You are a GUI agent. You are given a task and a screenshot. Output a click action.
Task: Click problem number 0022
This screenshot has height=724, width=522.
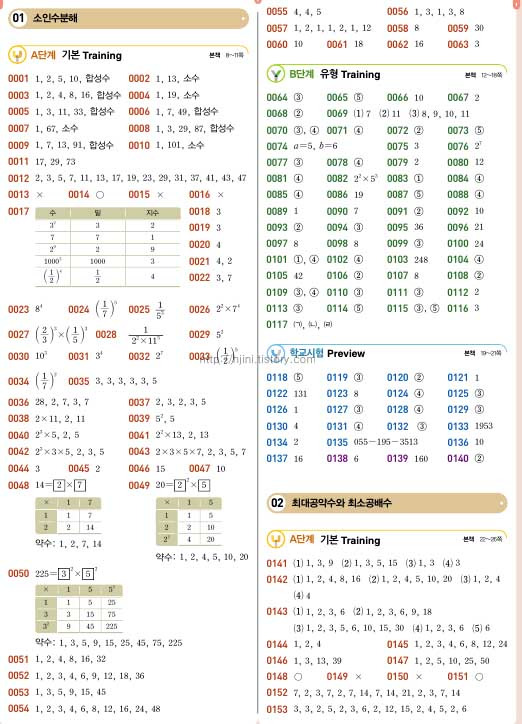coord(199,278)
